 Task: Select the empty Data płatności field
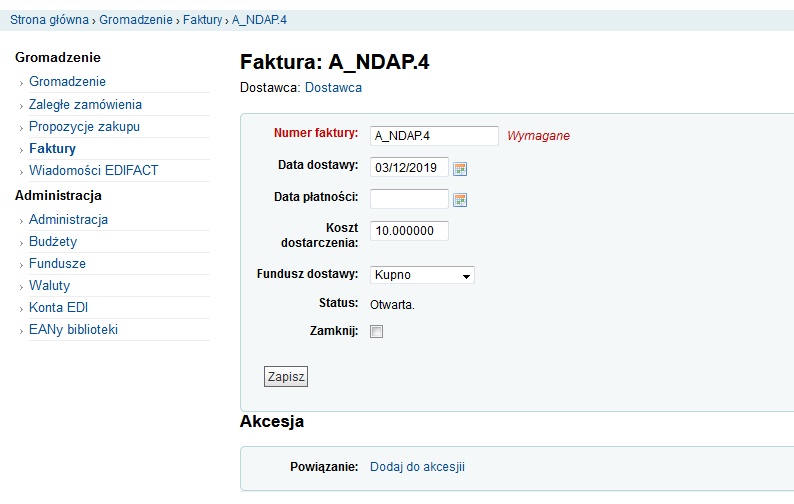[x=409, y=199]
